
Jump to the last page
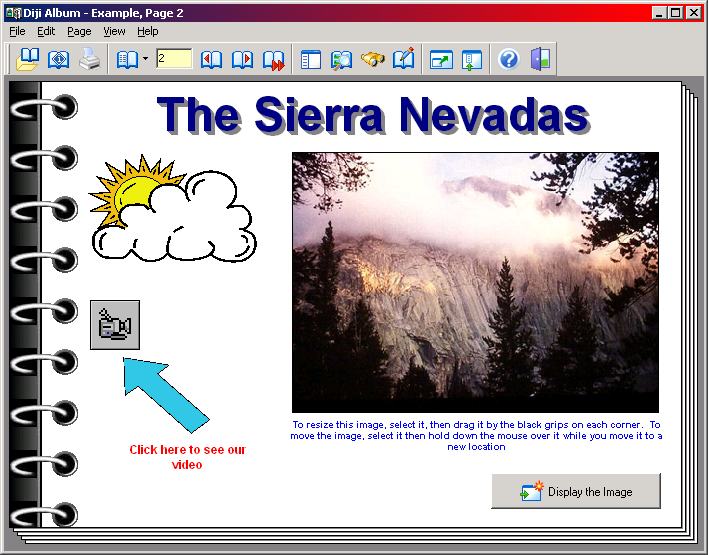tap(273, 59)
